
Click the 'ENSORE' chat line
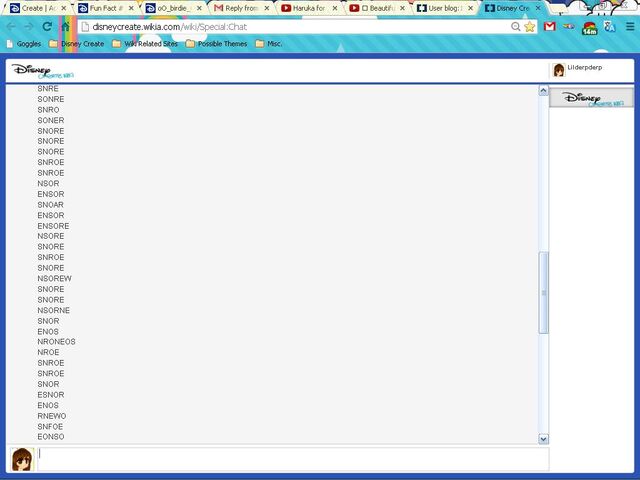click(x=53, y=226)
